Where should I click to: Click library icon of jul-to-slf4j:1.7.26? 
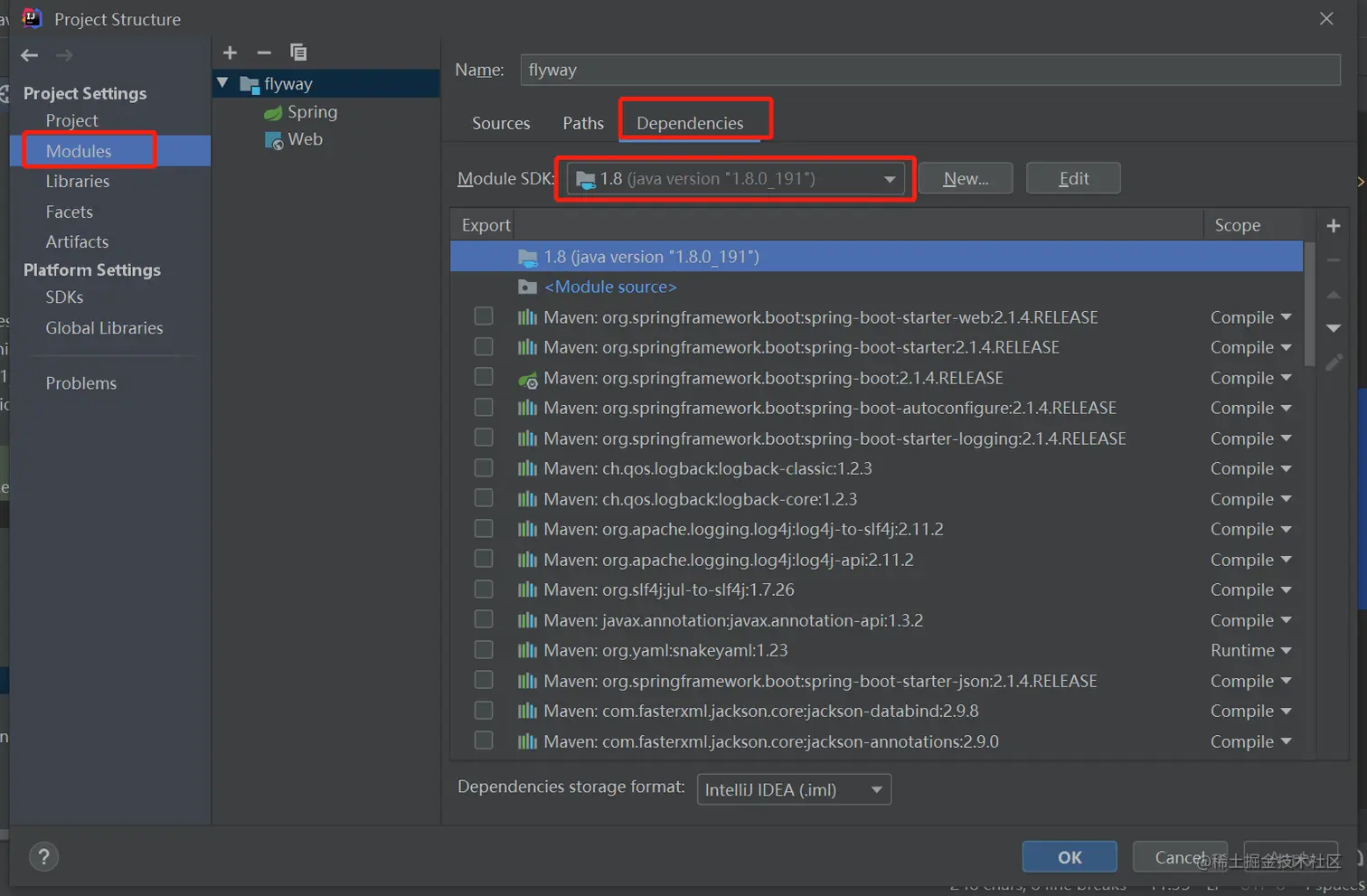[527, 589]
